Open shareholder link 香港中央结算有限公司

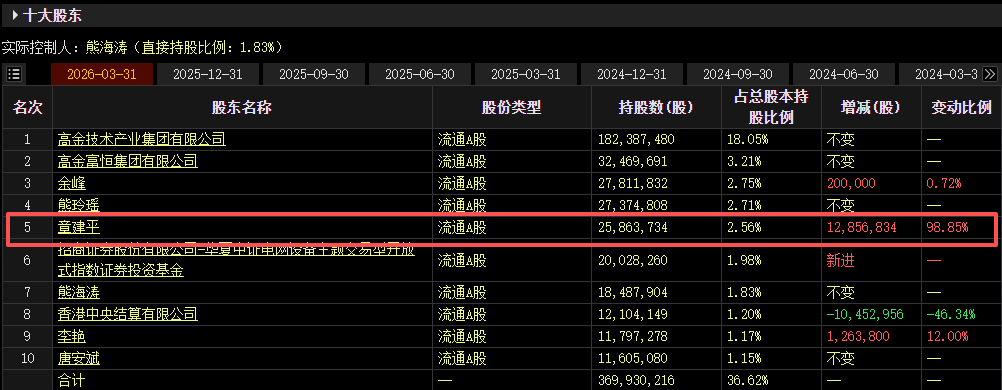pyautogui.click(x=128, y=315)
